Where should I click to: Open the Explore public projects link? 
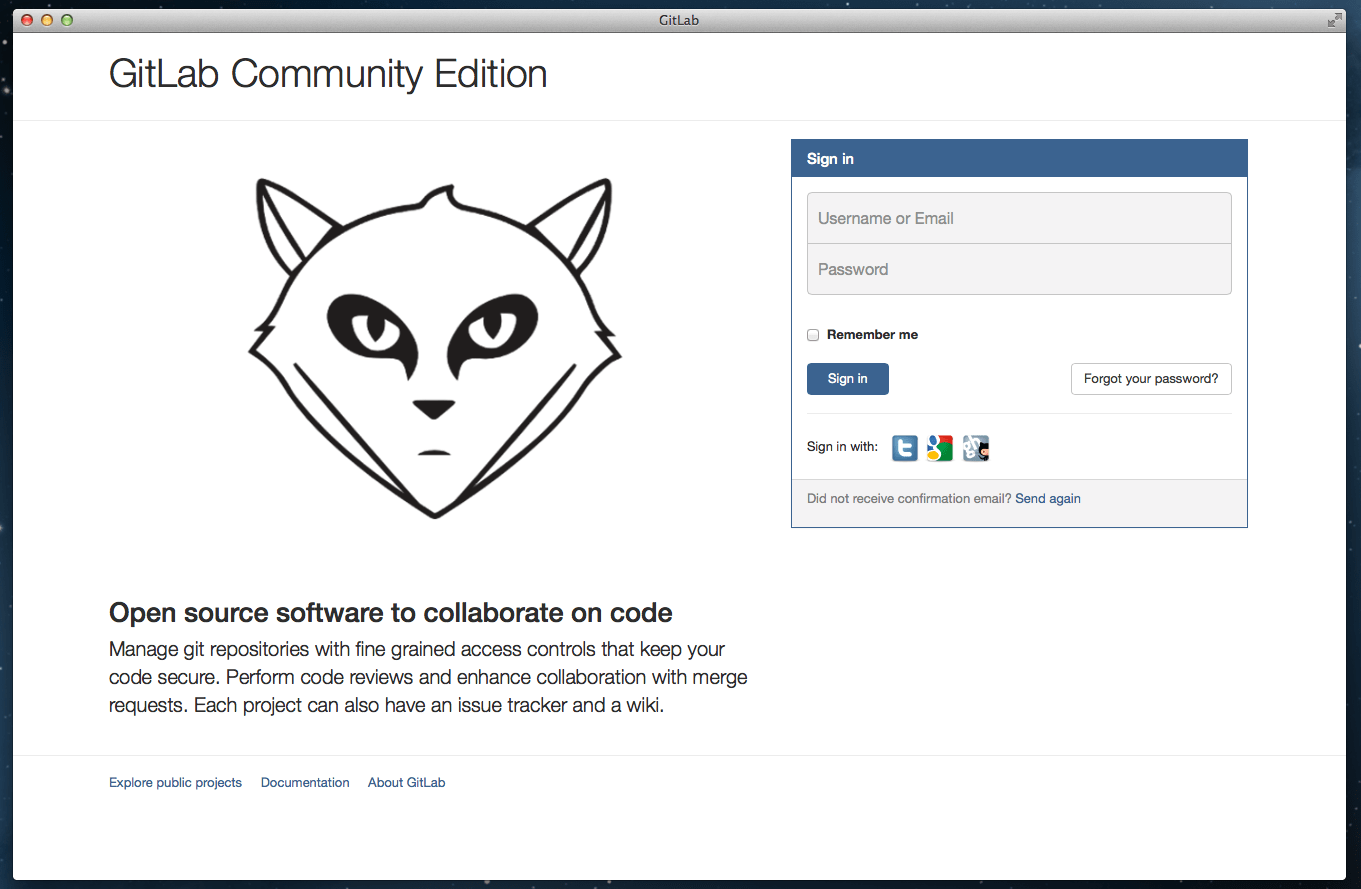click(175, 783)
